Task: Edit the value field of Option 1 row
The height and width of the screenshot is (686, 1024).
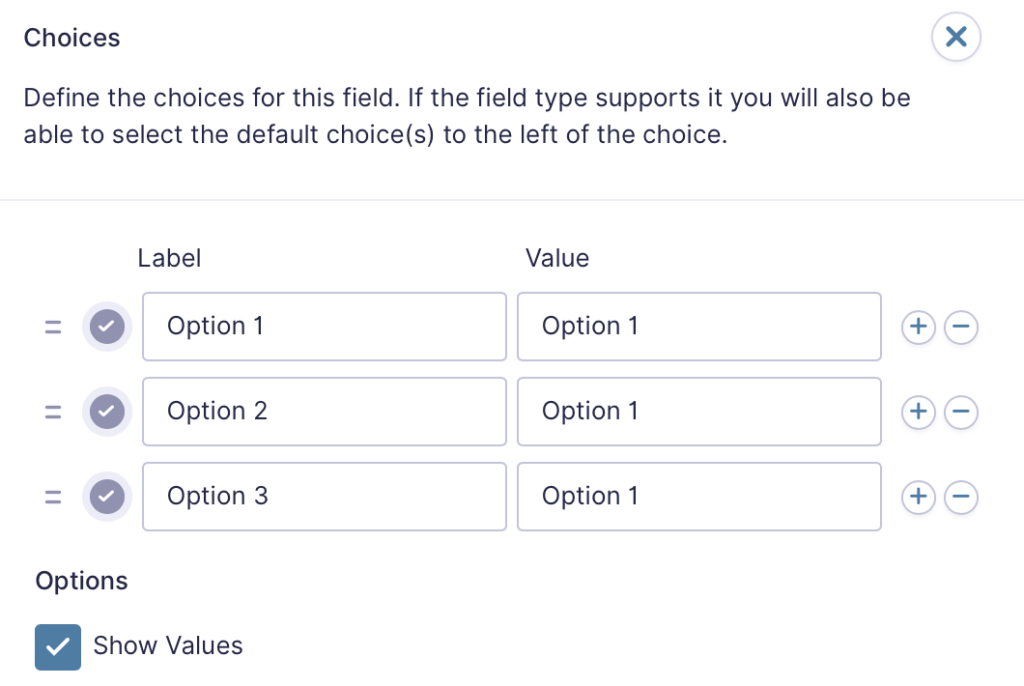Action: [x=699, y=327]
